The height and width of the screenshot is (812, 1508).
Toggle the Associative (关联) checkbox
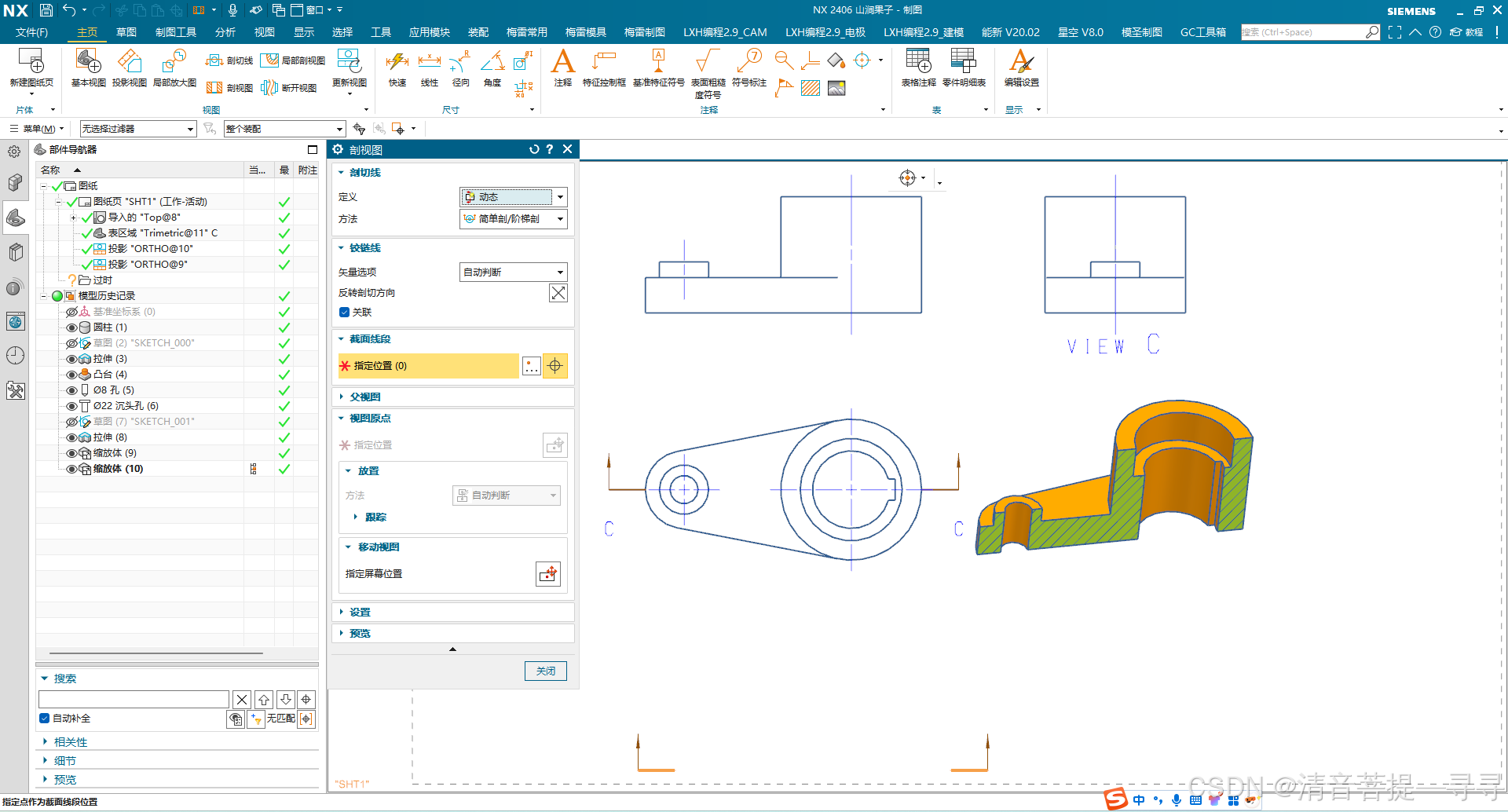point(344,312)
